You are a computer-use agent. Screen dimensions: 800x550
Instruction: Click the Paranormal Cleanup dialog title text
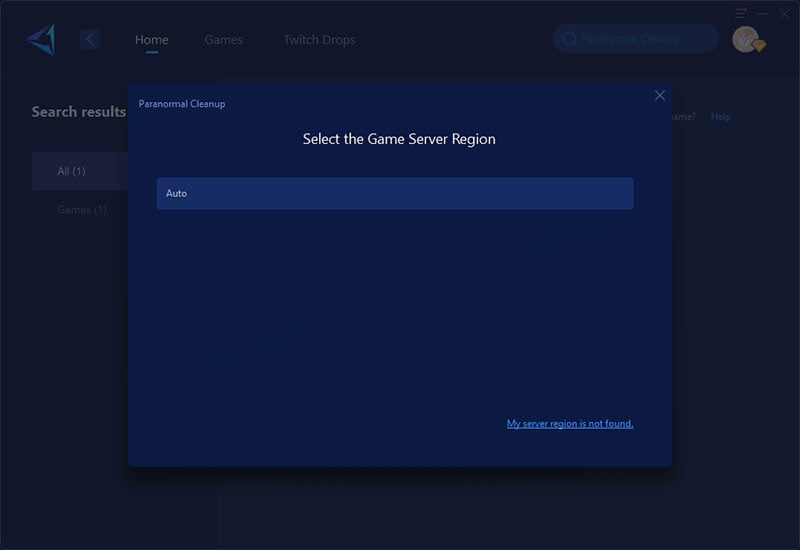(182, 104)
